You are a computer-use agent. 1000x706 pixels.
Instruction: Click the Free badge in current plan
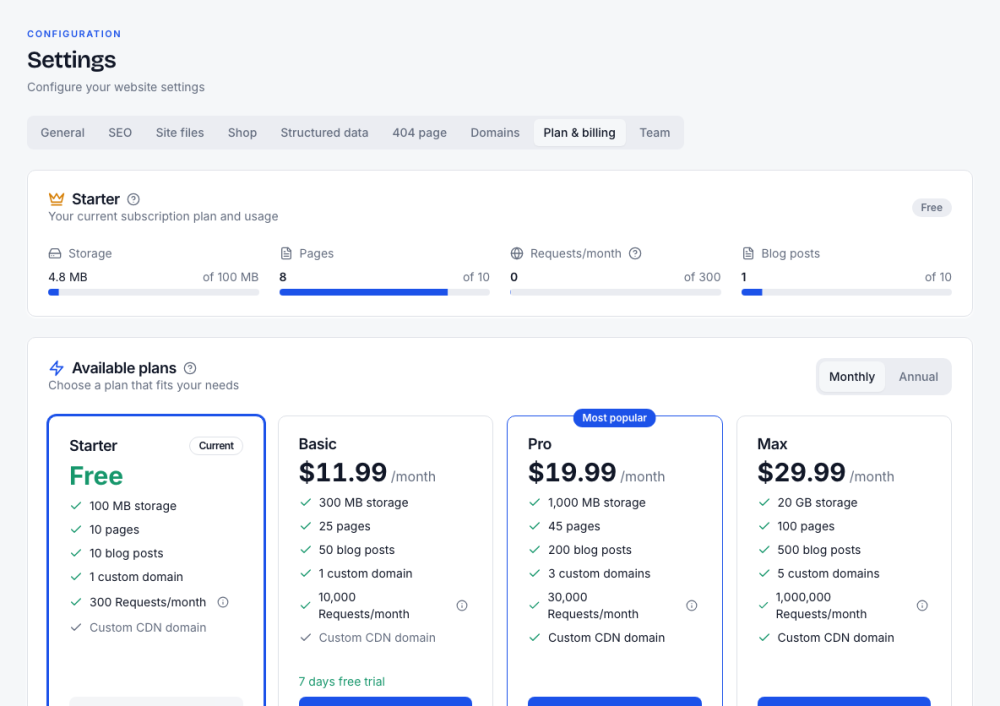point(931,207)
